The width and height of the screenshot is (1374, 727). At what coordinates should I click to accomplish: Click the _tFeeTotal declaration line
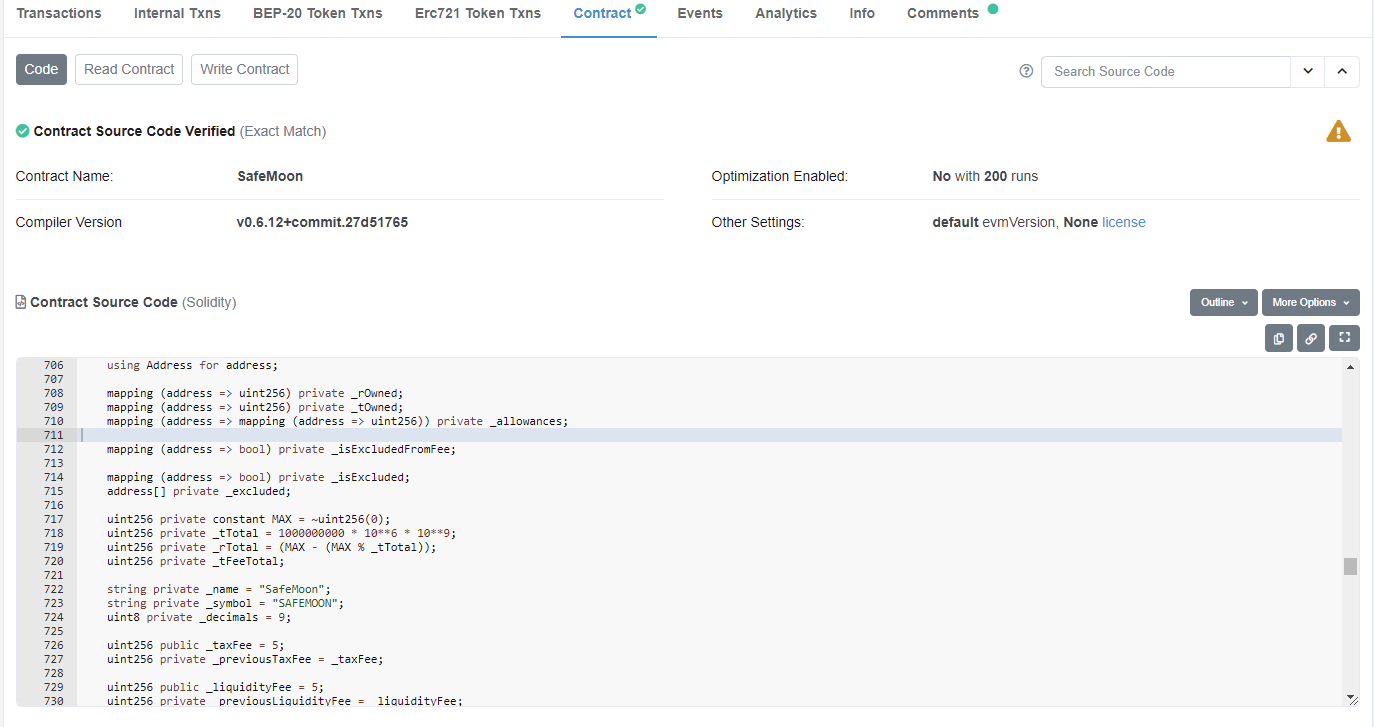point(196,561)
